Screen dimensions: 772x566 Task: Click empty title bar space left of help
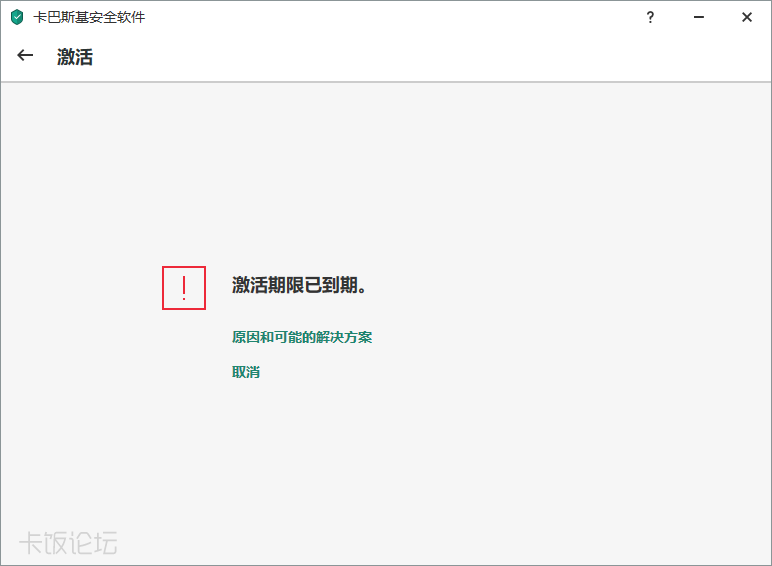[x=400, y=17]
